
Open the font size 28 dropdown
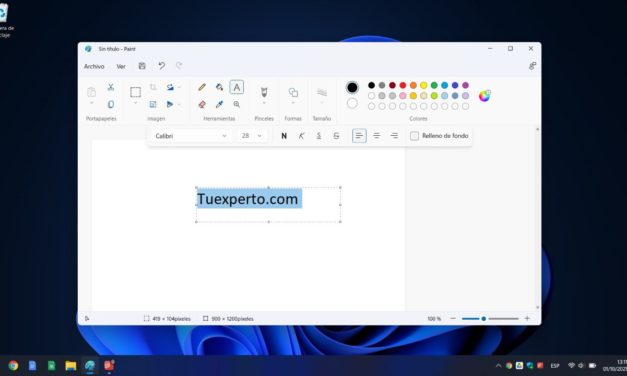[x=252, y=136]
